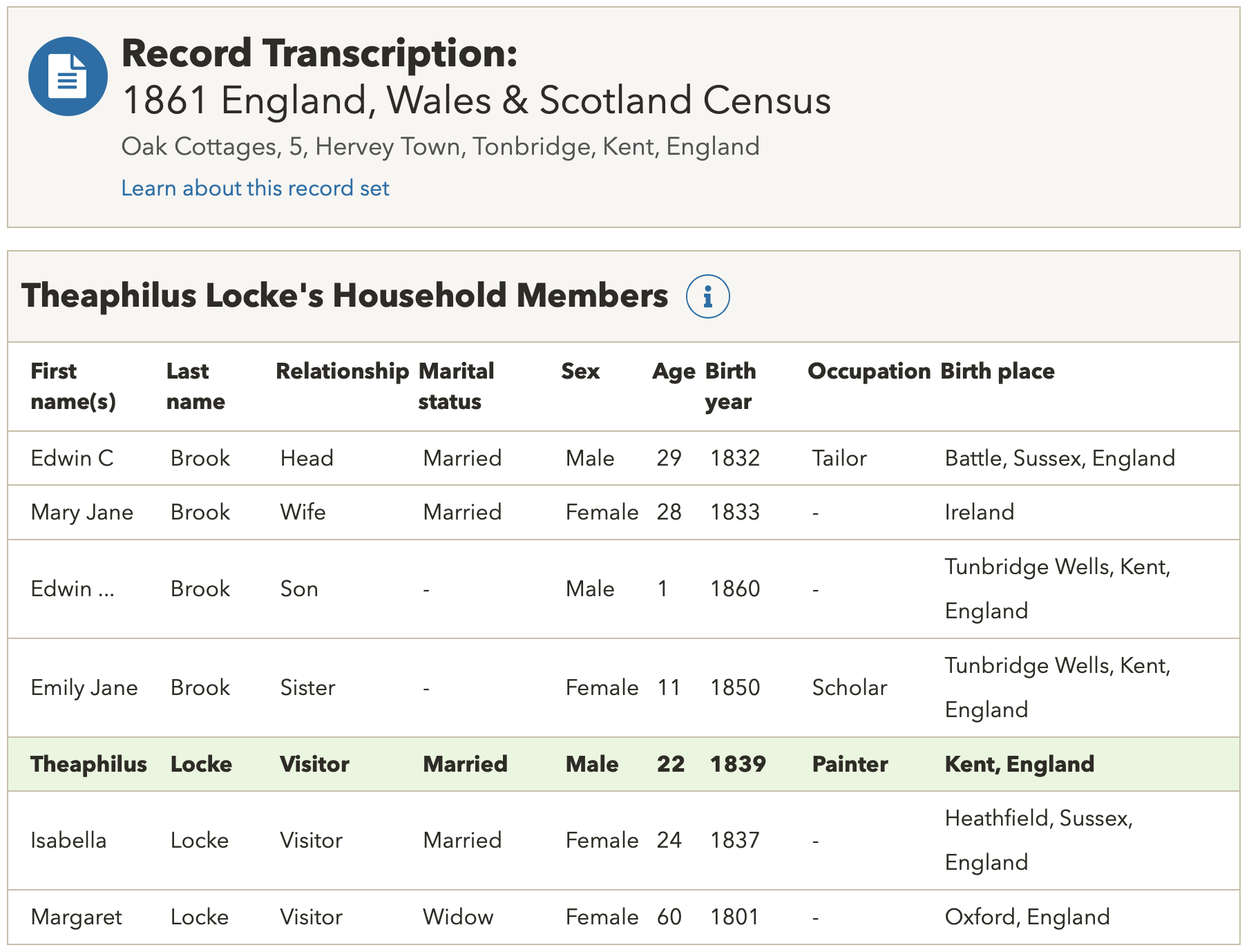Click the 'Birth place' column header
The image size is (1249, 952).
997,371
